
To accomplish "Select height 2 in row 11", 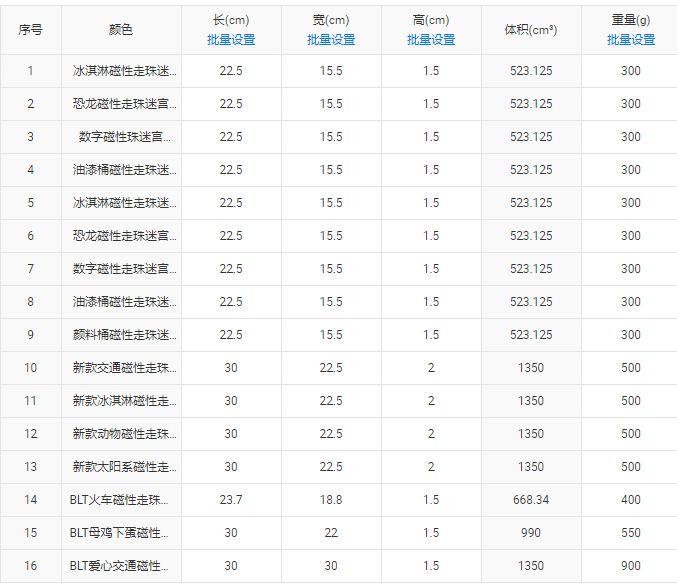I will point(431,401).
